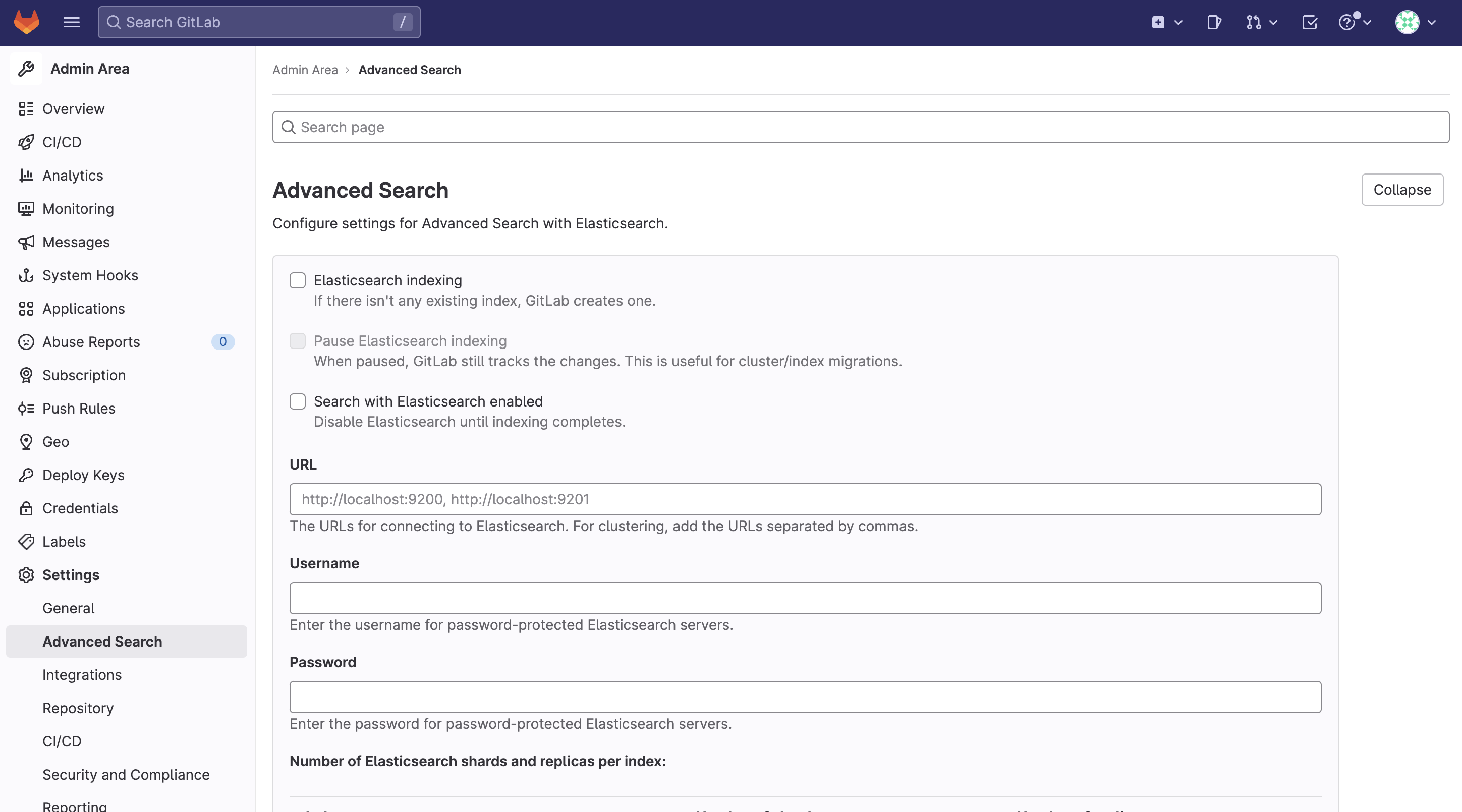Open the Abuse Reports section

coord(91,341)
